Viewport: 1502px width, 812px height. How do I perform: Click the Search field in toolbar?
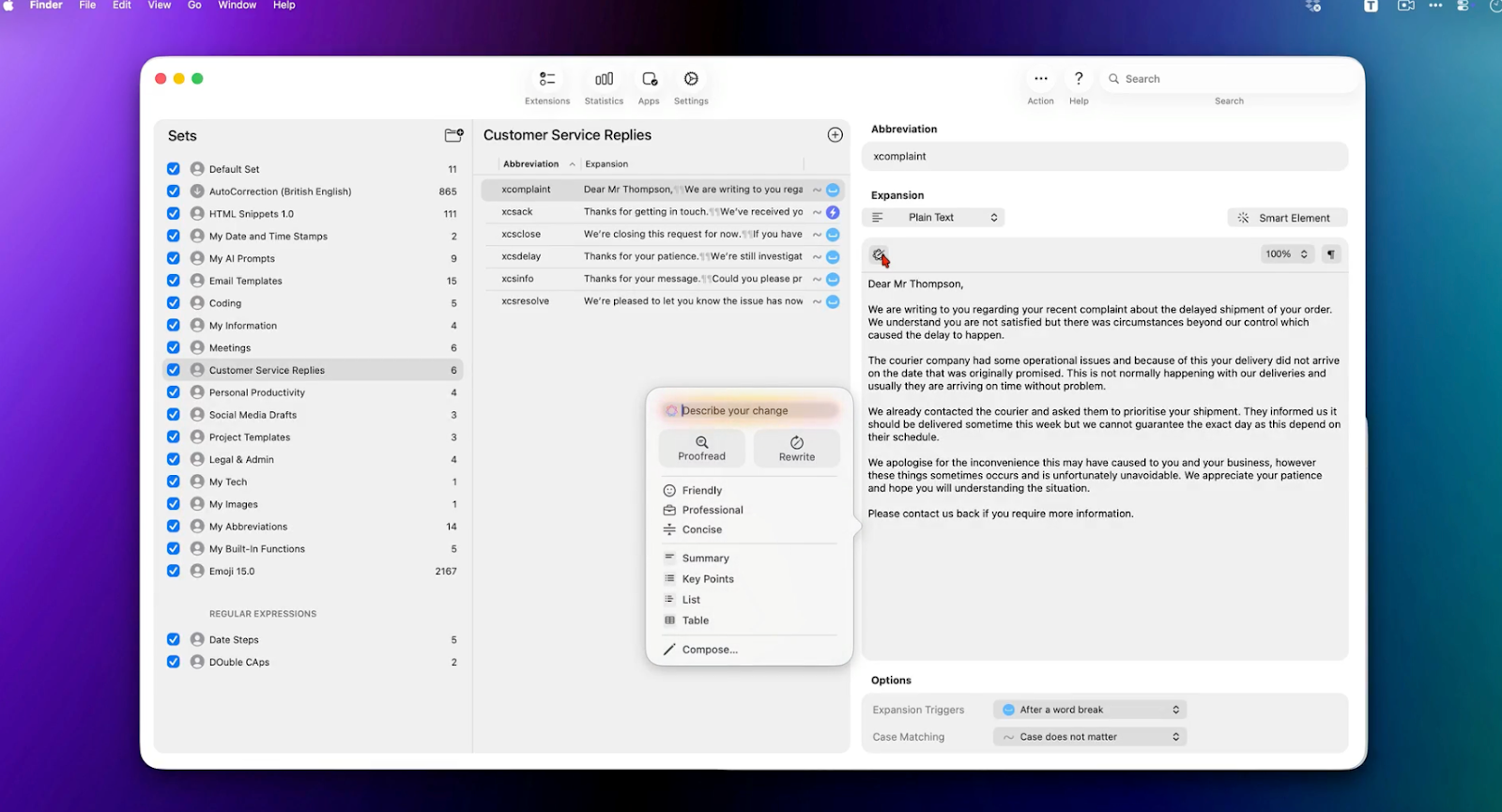(x=1228, y=79)
